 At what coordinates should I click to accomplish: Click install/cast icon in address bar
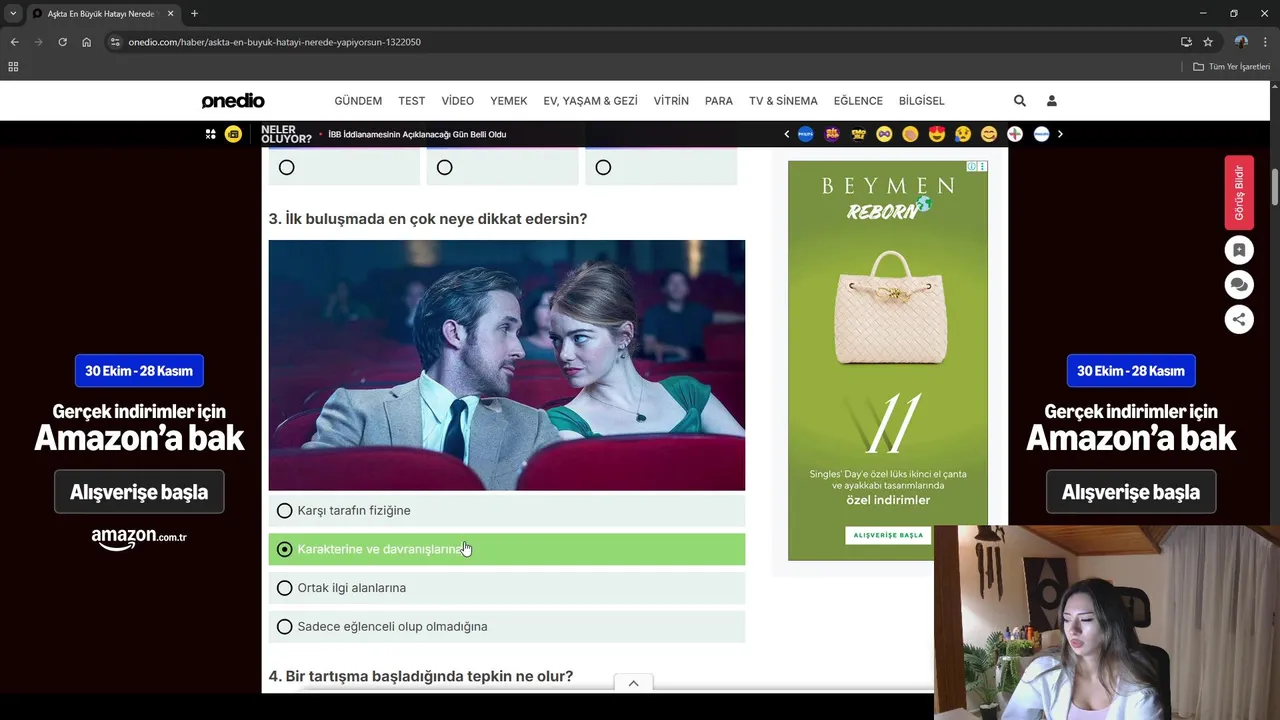[x=1186, y=42]
